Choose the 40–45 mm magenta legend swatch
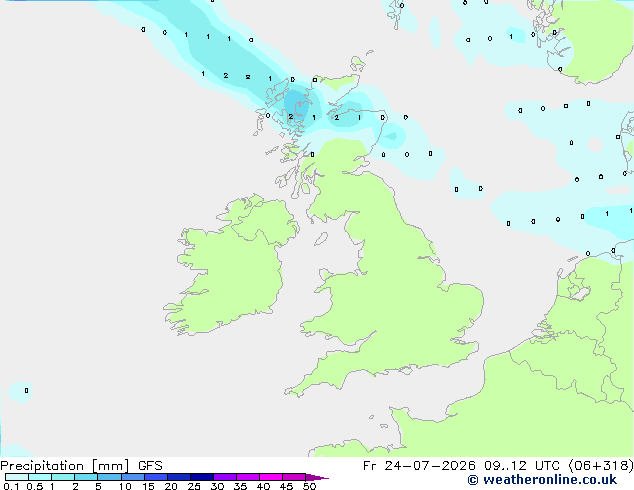 coord(271,477)
